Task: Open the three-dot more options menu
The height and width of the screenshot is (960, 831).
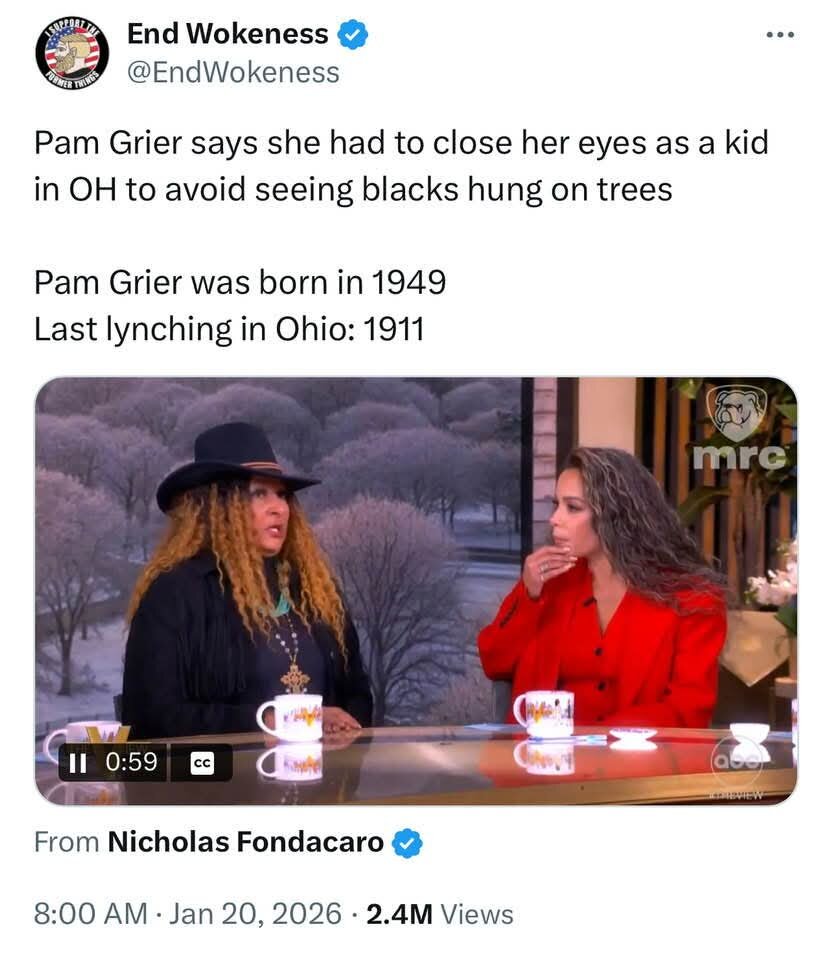Action: point(779,35)
